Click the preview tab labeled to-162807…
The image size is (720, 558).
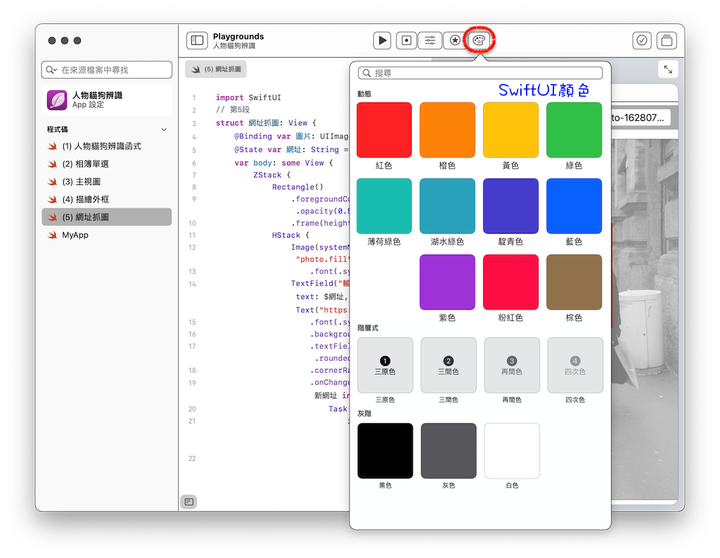pos(641,118)
